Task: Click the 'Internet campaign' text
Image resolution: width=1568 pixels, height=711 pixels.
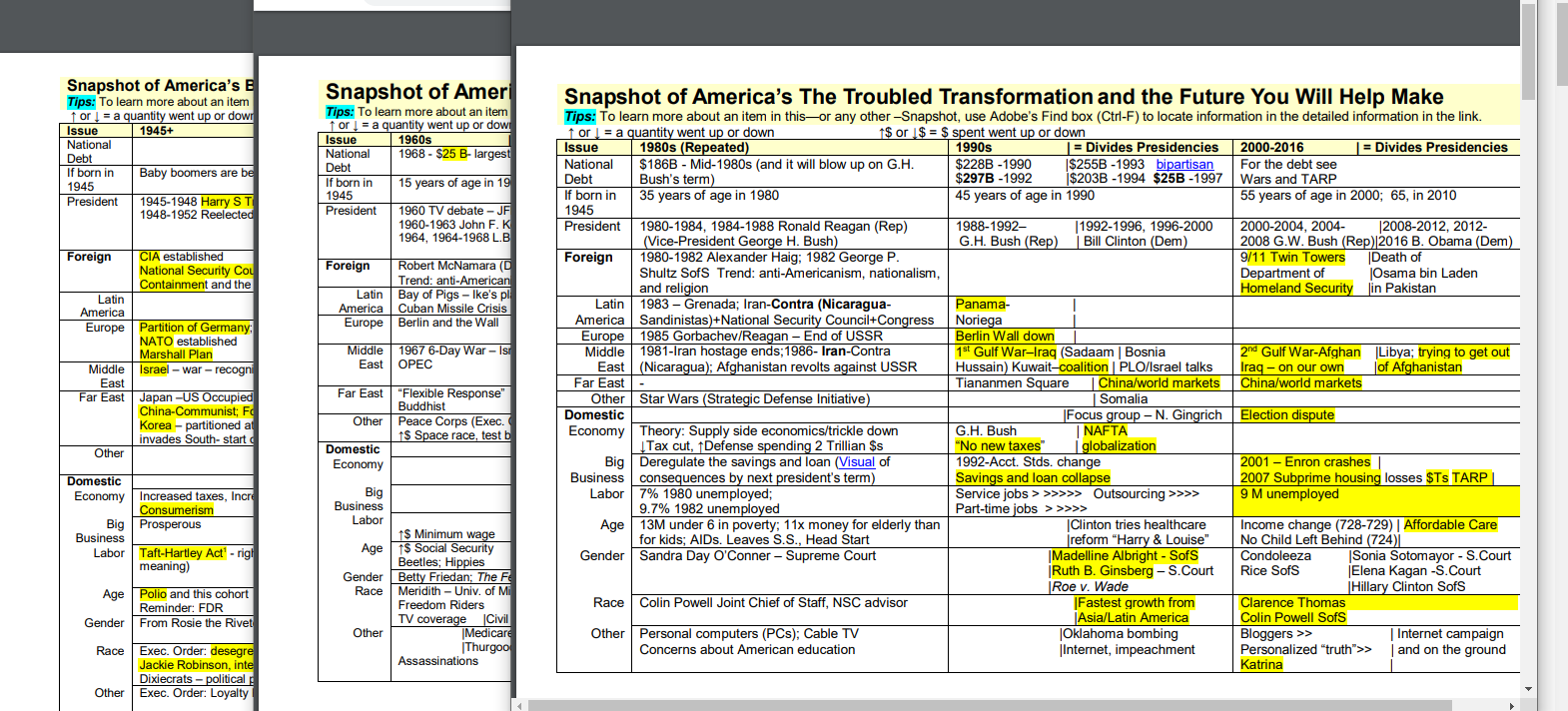Action: tap(1450, 633)
